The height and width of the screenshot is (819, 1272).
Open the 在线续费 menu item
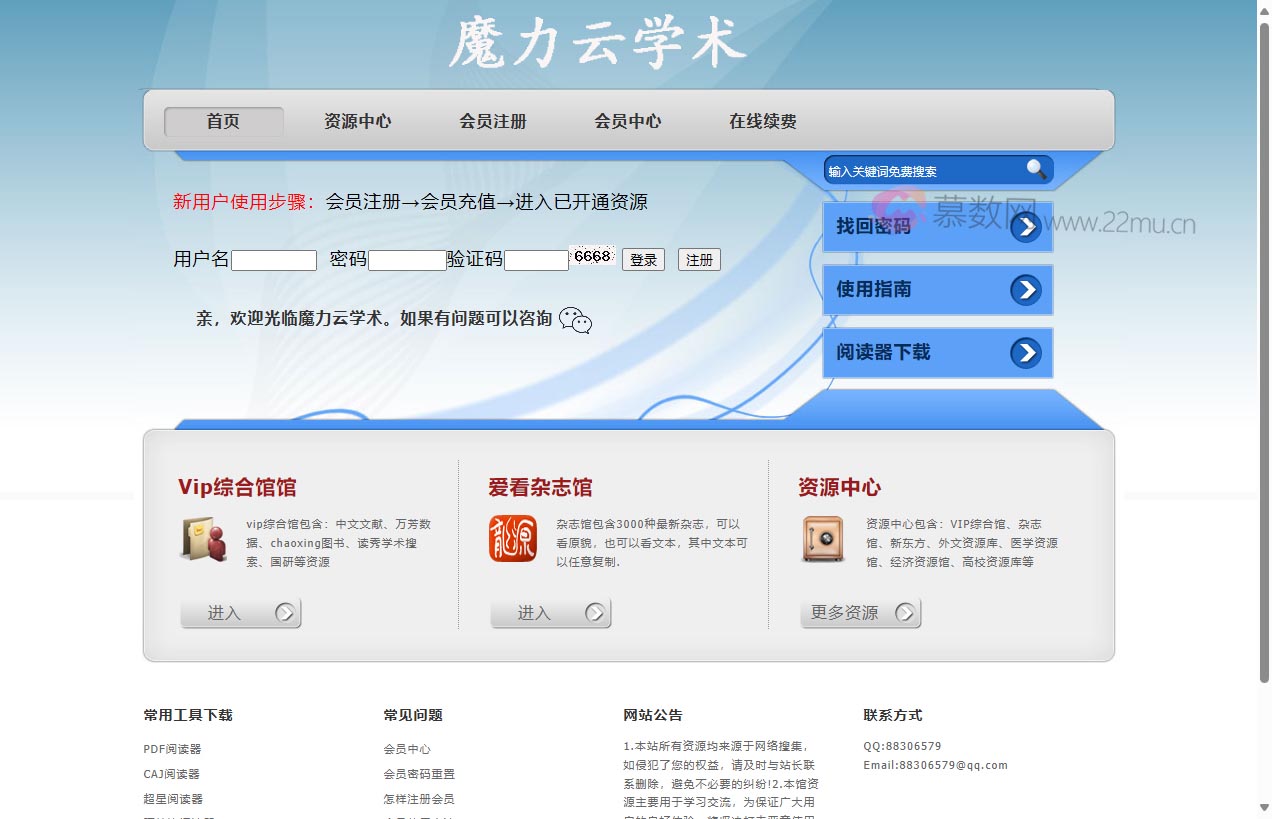tap(762, 121)
